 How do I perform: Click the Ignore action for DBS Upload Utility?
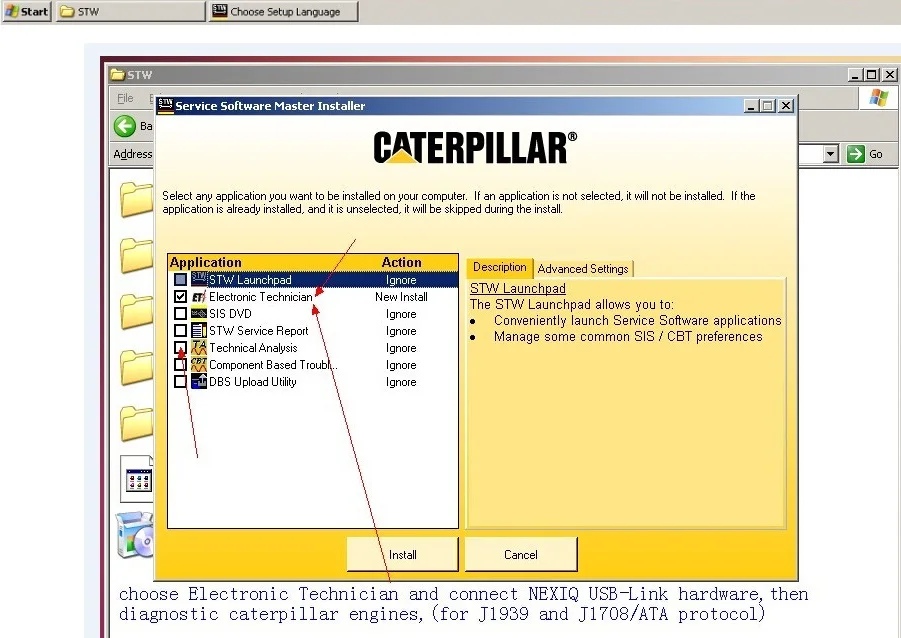coord(401,382)
